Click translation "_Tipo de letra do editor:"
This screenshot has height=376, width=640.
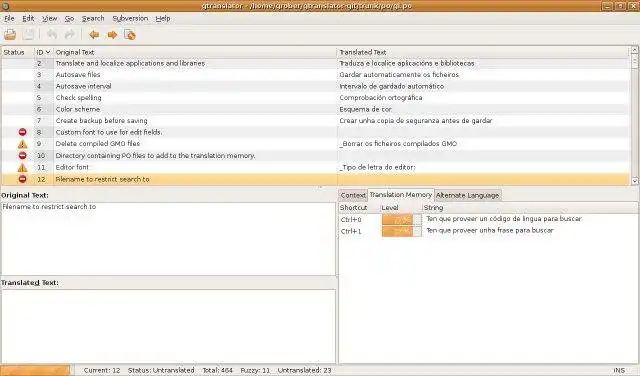click(x=377, y=167)
